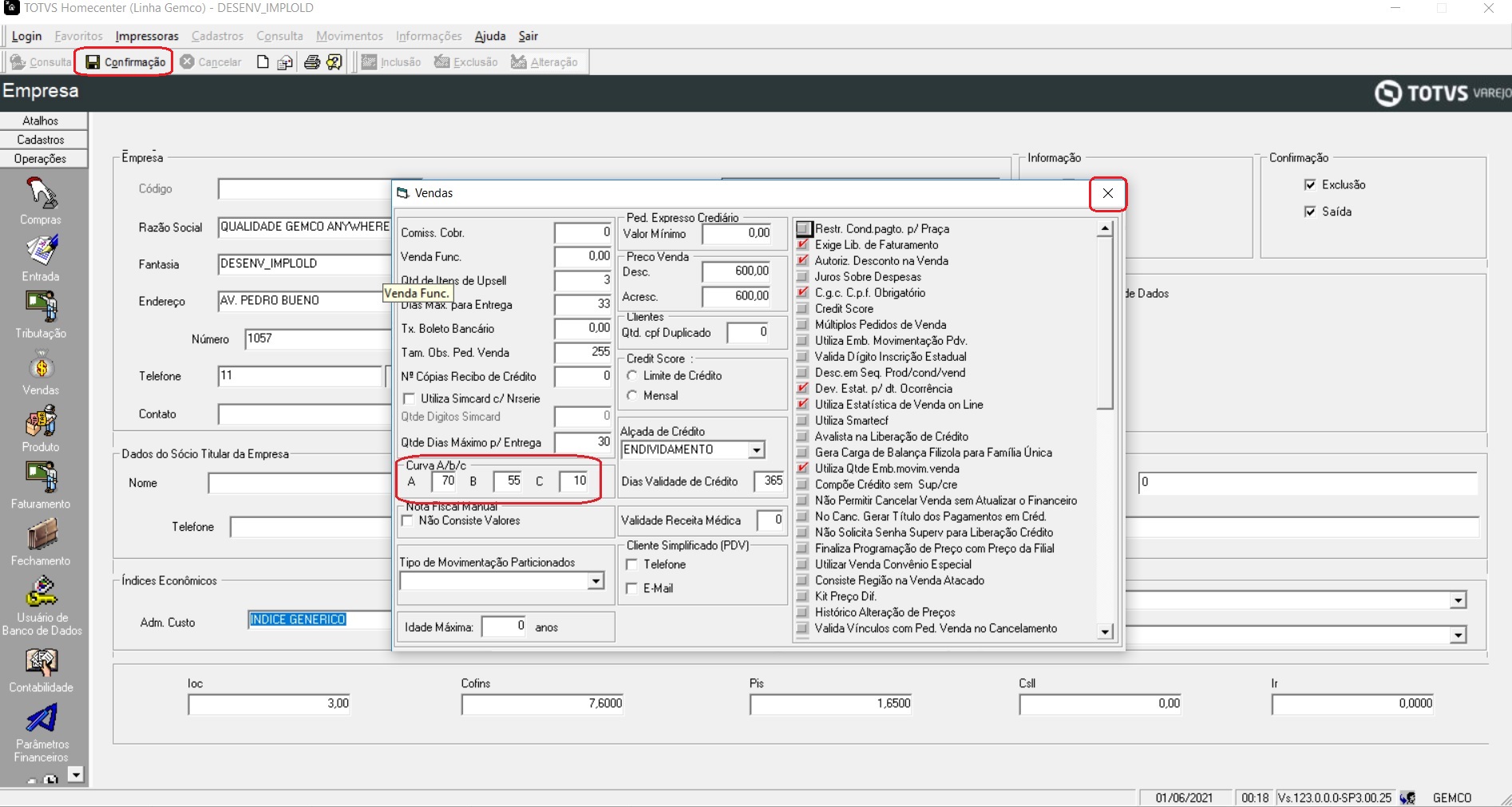Toggle Utiliza Smartecf list checkbox
Image resolution: width=1512 pixels, height=807 pixels.
tap(803, 421)
